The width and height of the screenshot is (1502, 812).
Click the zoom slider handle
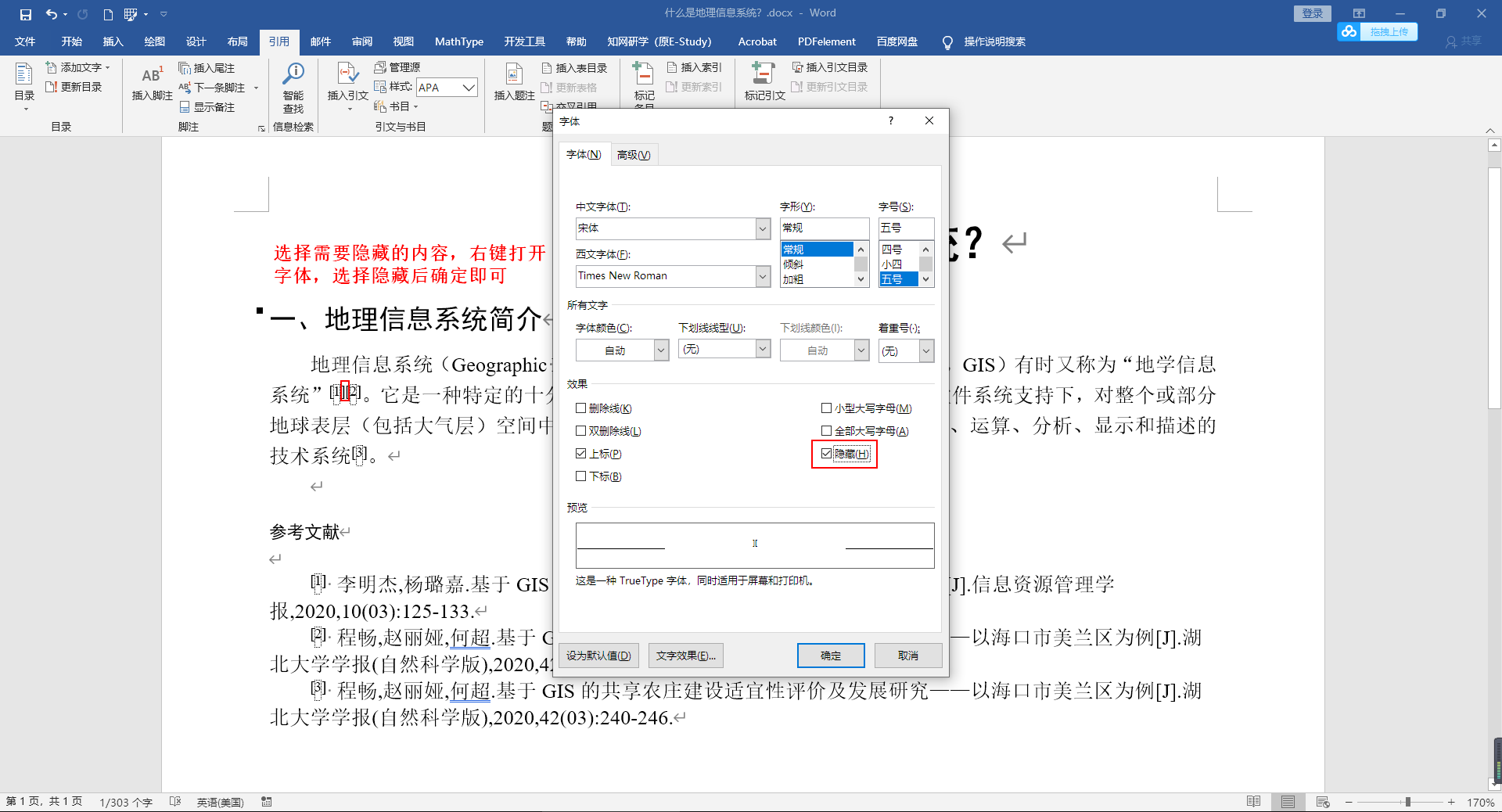[x=1407, y=802]
